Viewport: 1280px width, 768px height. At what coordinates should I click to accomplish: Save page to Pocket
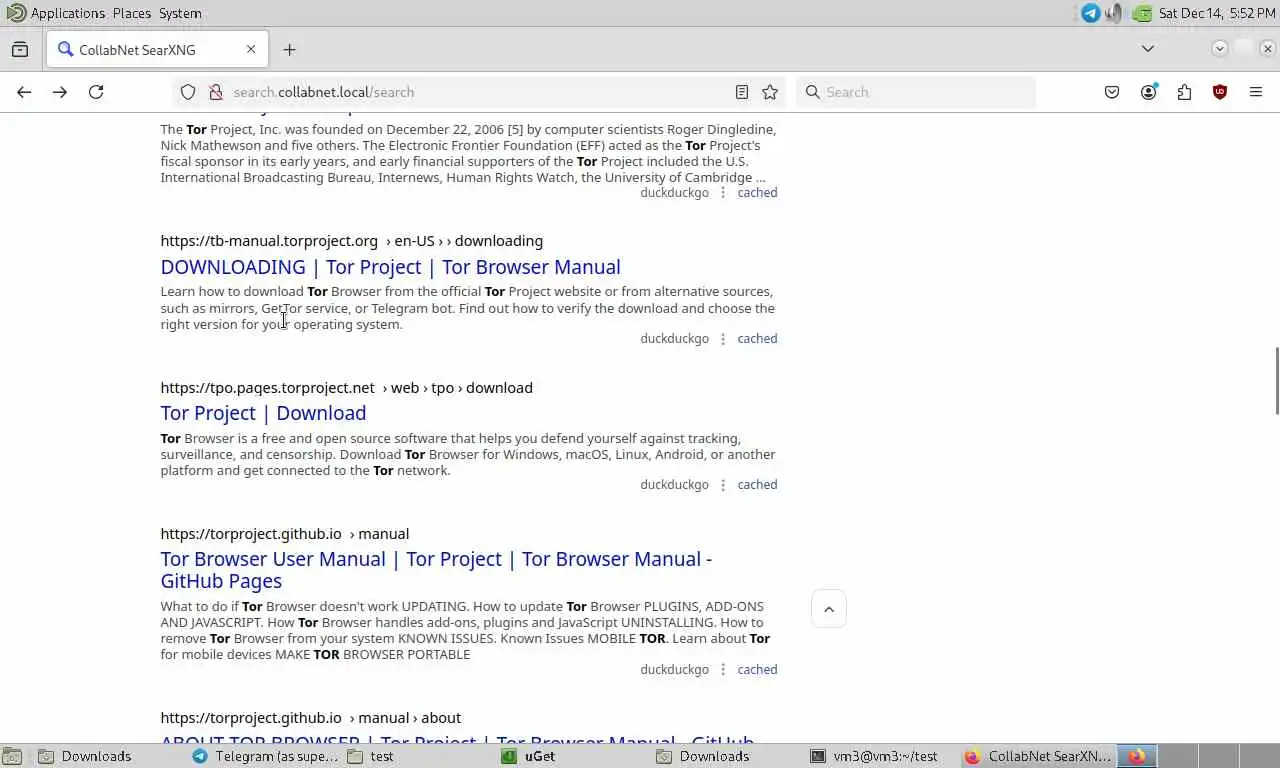tap(1112, 92)
